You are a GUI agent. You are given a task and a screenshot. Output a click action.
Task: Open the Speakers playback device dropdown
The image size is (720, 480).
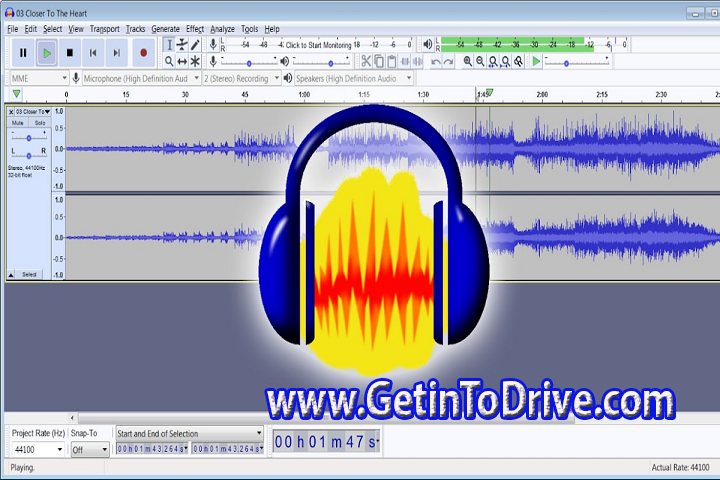pyautogui.click(x=354, y=79)
